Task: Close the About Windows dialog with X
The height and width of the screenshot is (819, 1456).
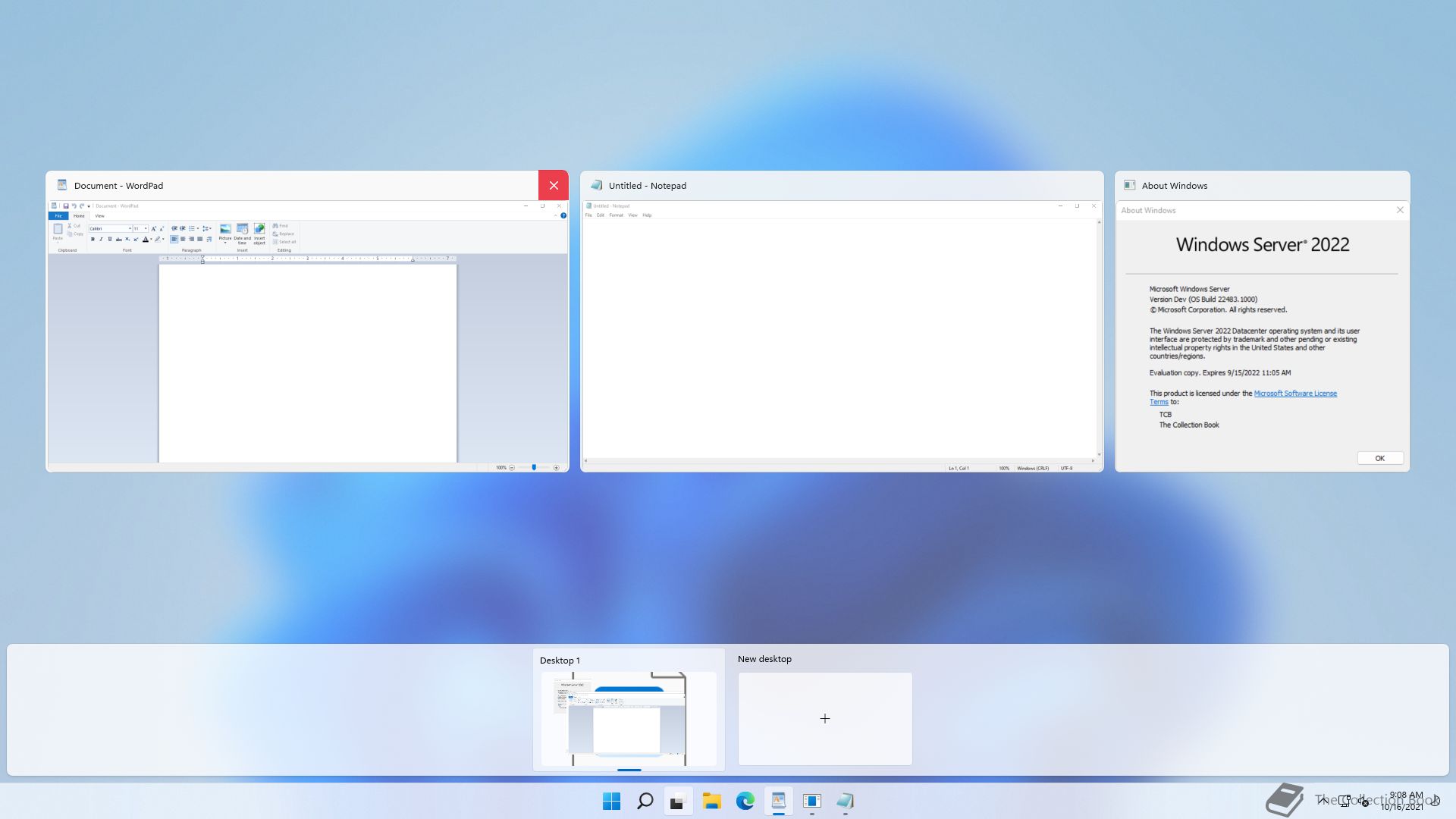Action: pos(1400,210)
